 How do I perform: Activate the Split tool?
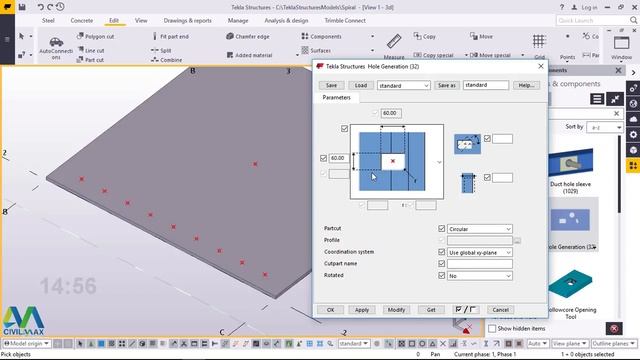161,50
